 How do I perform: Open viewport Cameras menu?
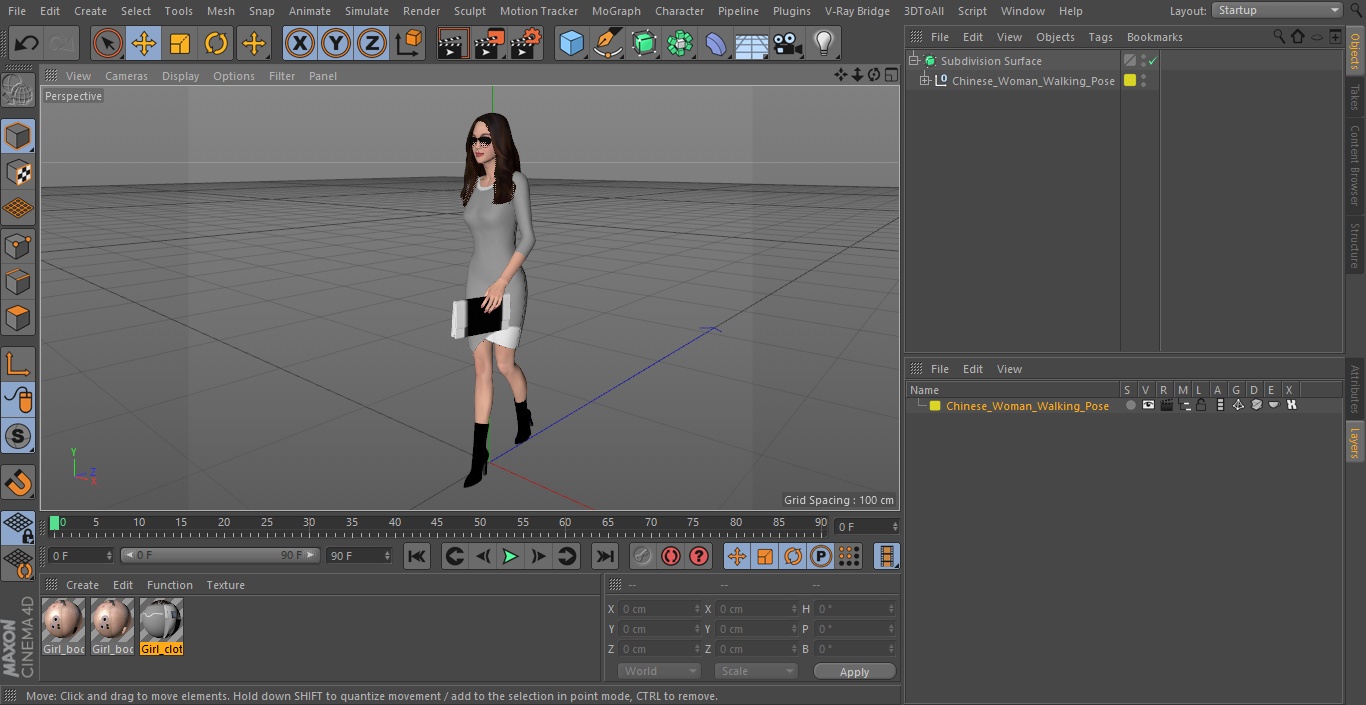pyautogui.click(x=126, y=76)
